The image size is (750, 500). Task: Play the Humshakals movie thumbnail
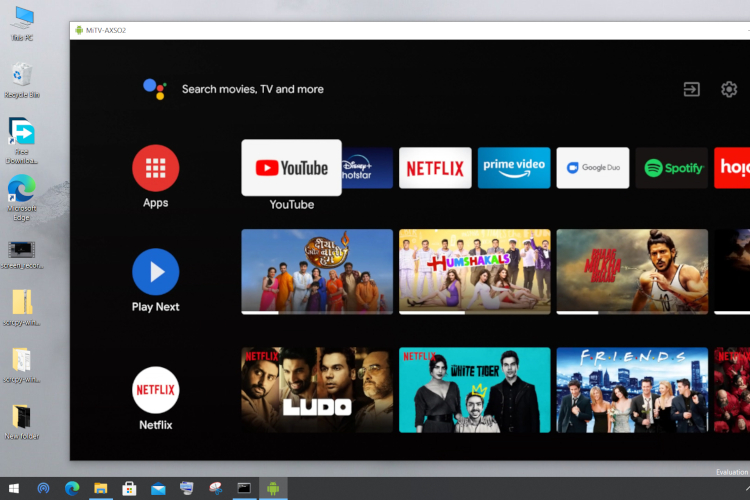474,271
